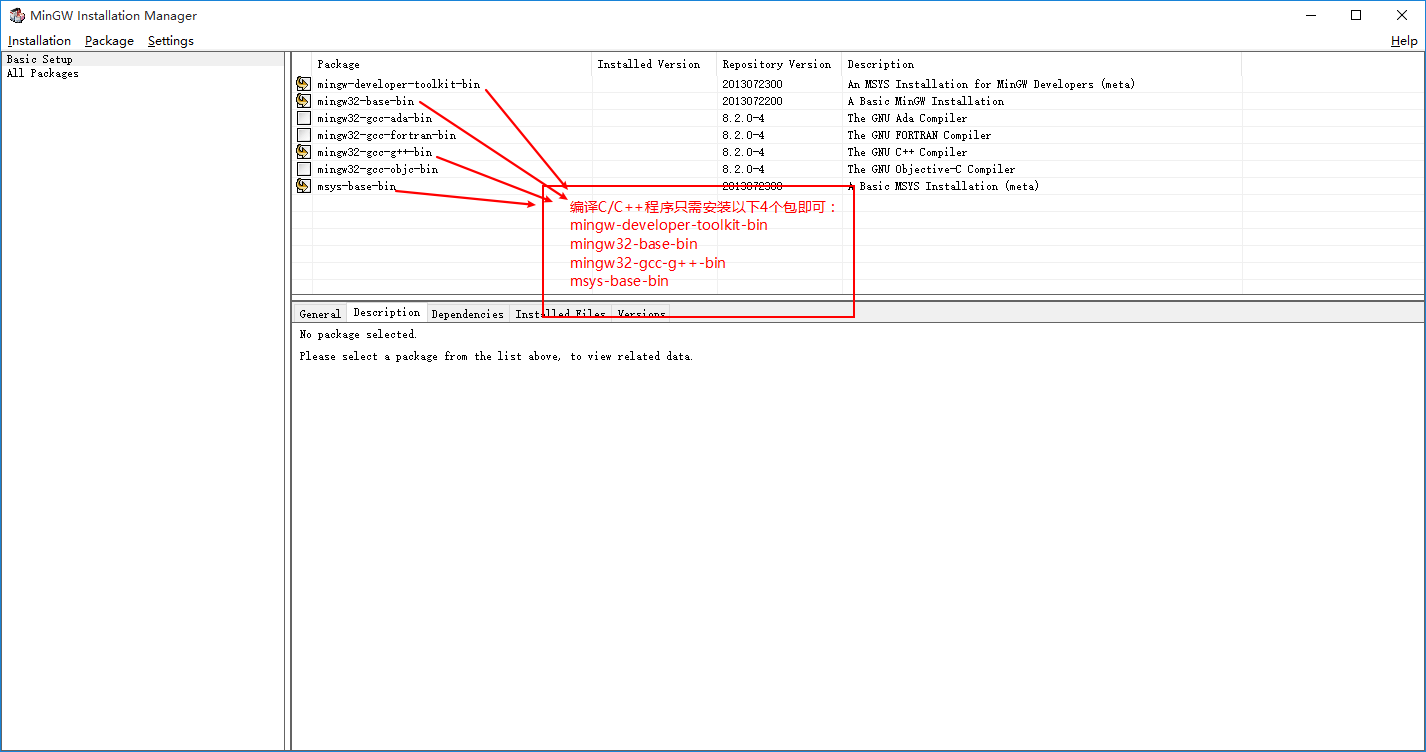The image size is (1426, 752).
Task: Click the marker icon for mingw32-gcc-g++-bin
Action: point(303,151)
